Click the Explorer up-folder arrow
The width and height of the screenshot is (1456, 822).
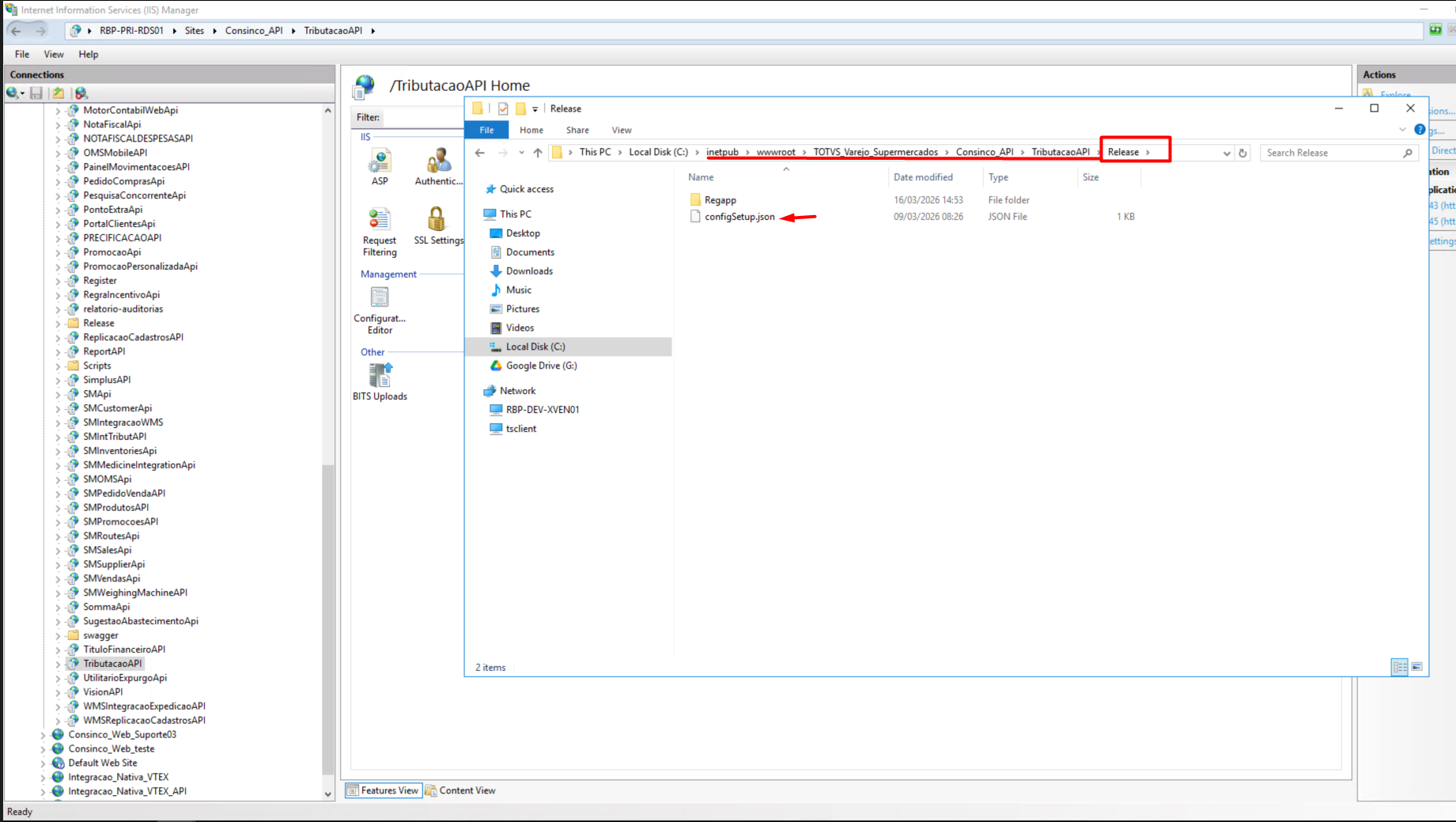tap(538, 153)
